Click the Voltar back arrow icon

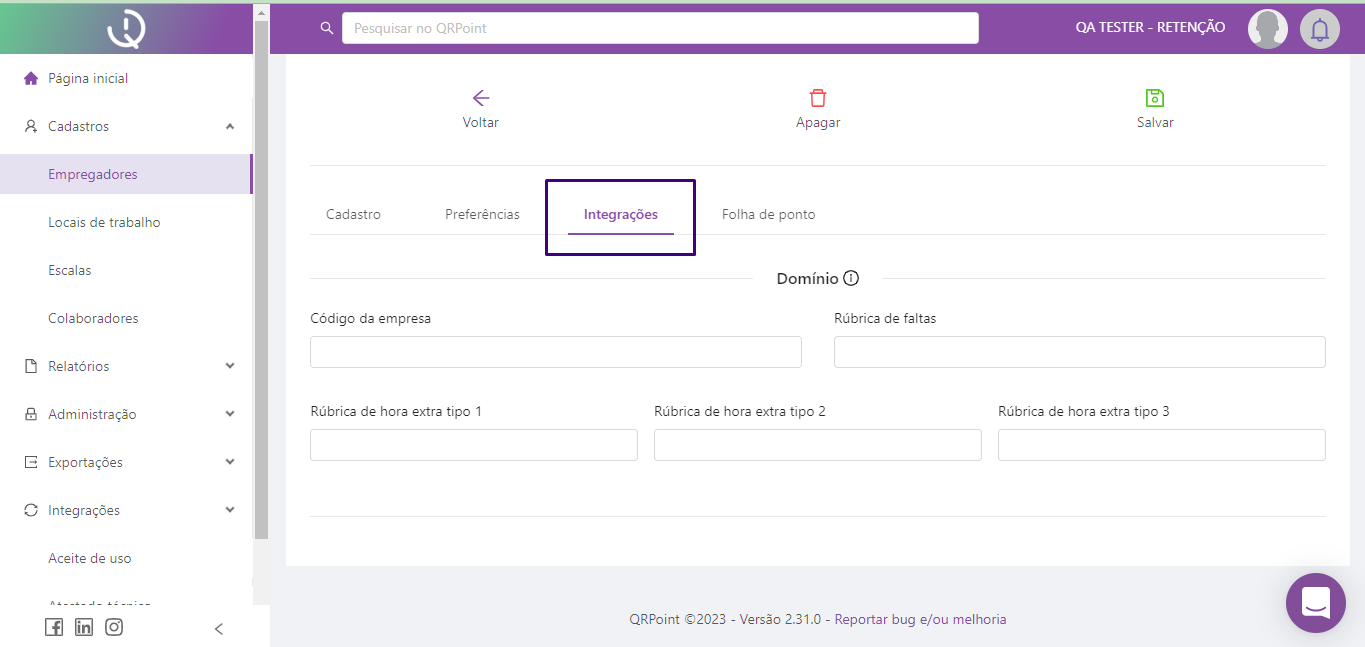click(x=480, y=98)
